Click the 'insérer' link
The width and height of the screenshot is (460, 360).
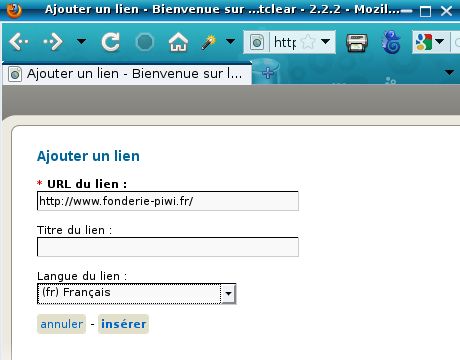[123, 324]
